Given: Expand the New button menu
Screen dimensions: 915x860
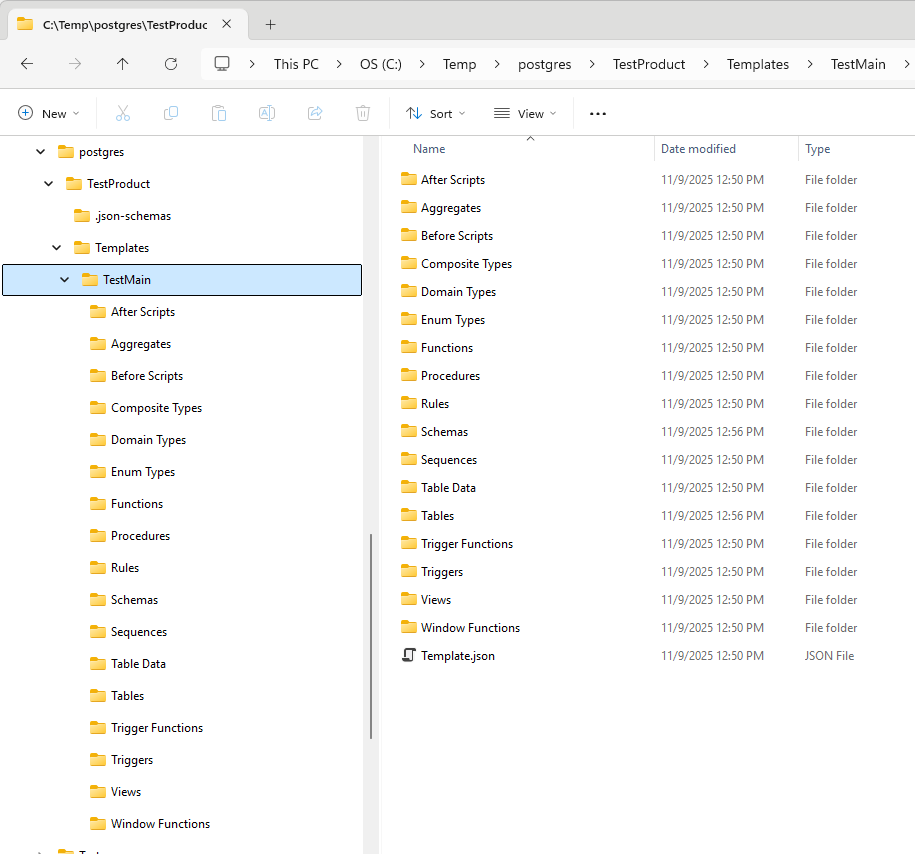Looking at the screenshot, I should (x=48, y=113).
